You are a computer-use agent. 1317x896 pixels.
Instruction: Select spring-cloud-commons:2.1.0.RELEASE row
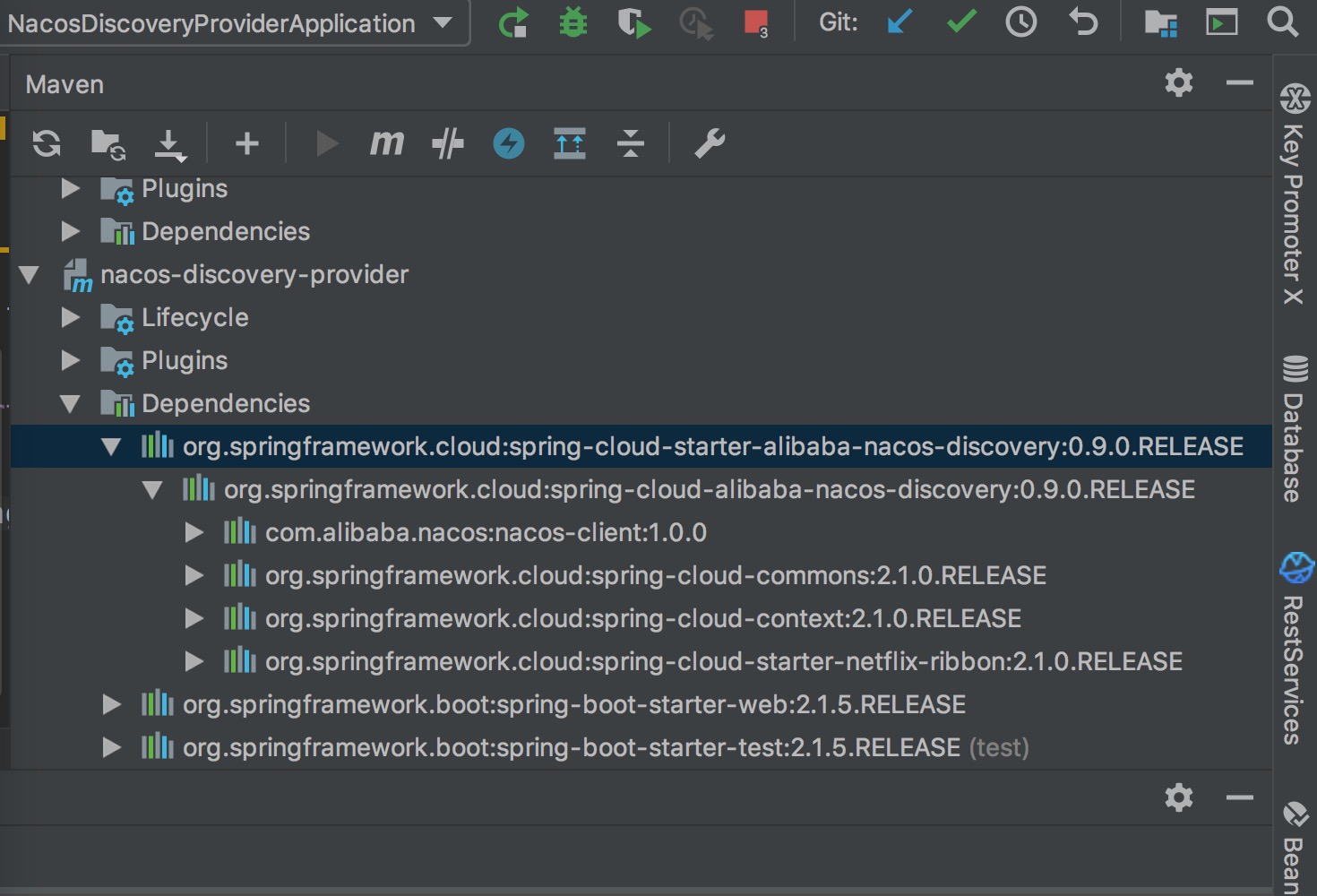coord(641,575)
